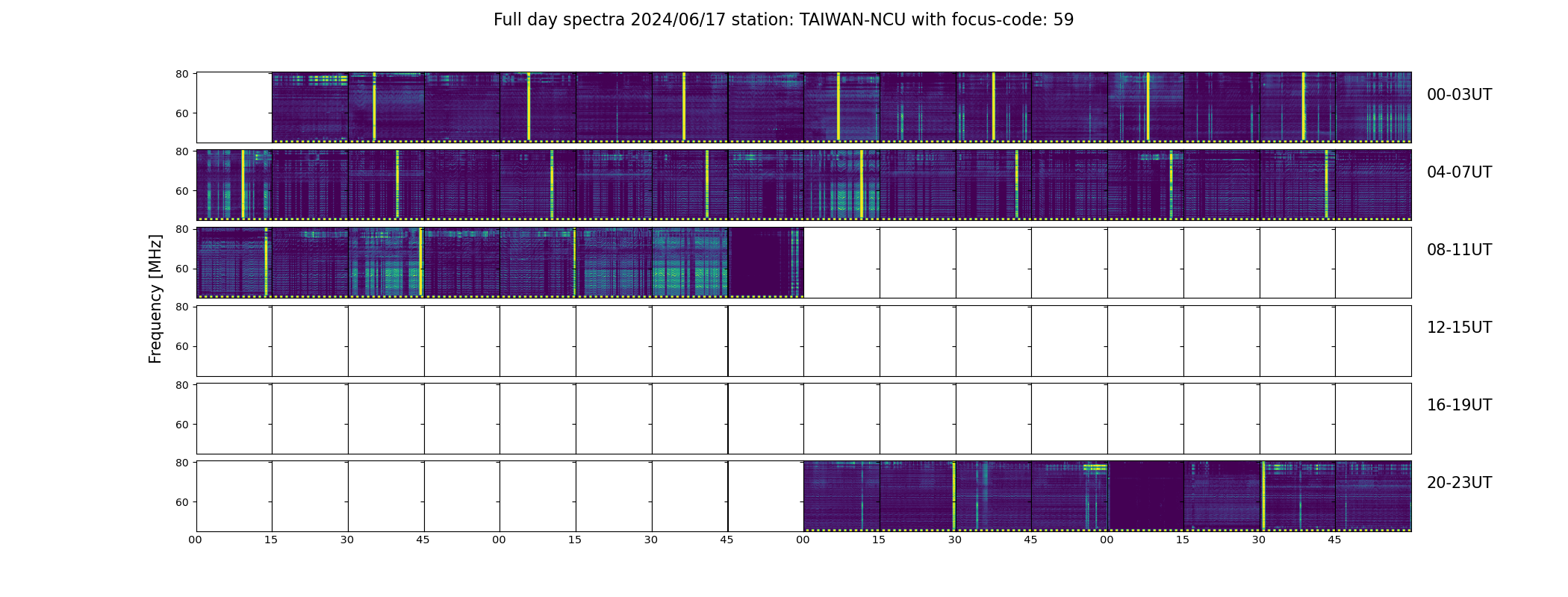Click the 80 tick label of the 04-07UT row
This screenshot has height=597, width=1568.
click(x=181, y=151)
